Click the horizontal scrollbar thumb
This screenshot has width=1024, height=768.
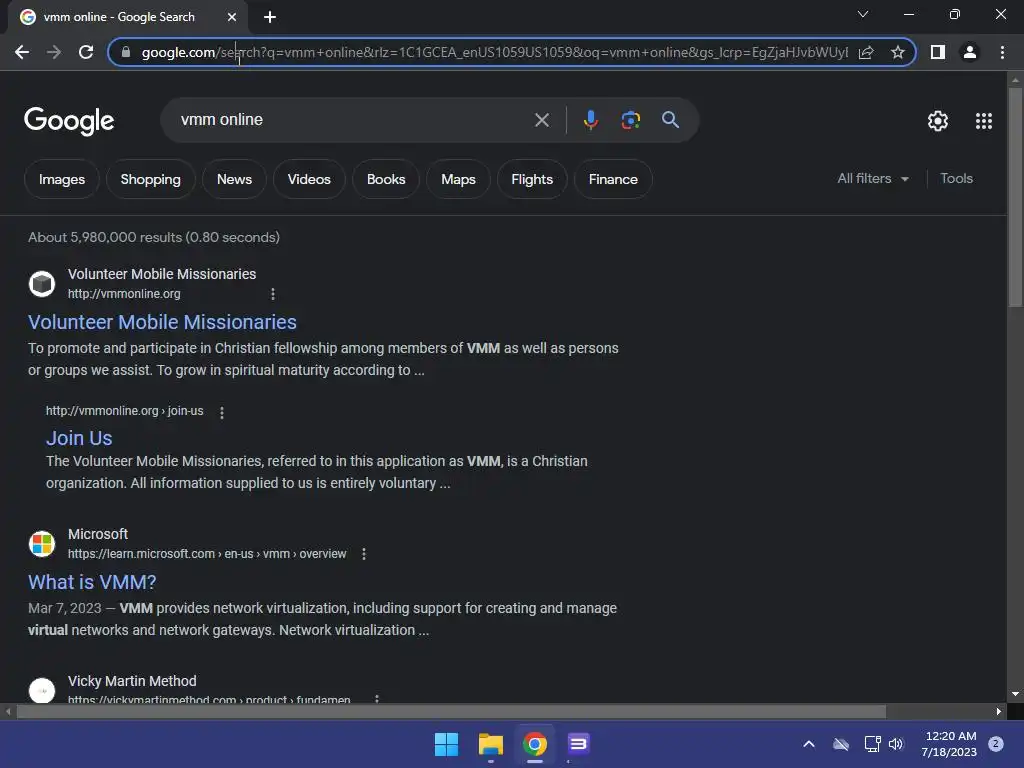click(451, 711)
